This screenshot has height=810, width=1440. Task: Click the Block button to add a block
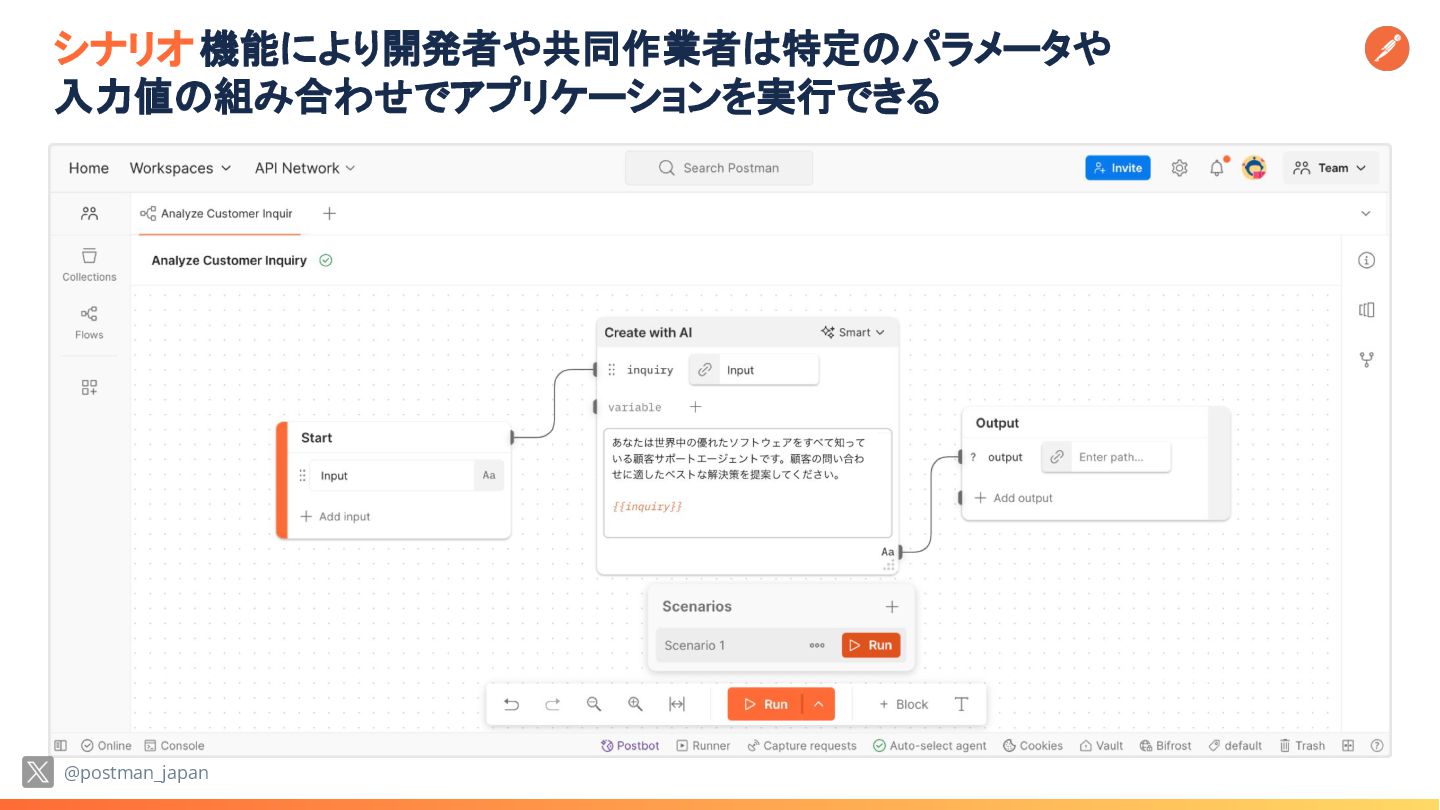903,704
